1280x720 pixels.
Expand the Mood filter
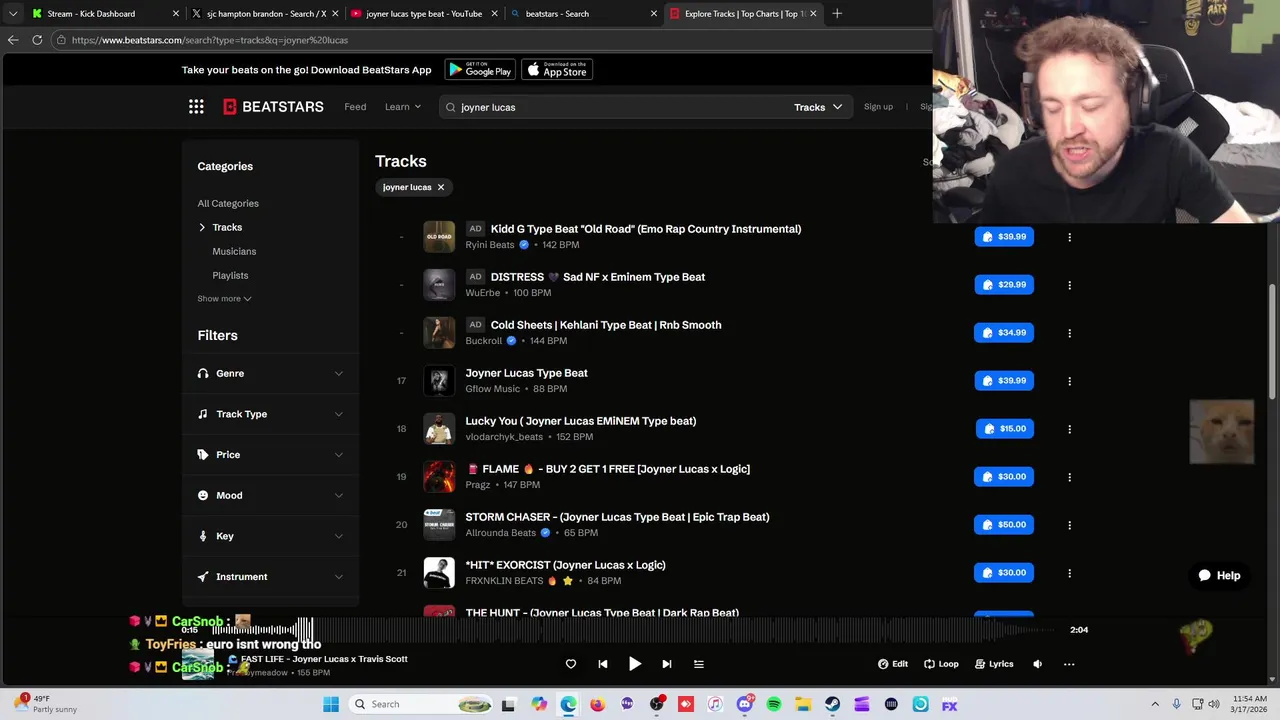[270, 496]
